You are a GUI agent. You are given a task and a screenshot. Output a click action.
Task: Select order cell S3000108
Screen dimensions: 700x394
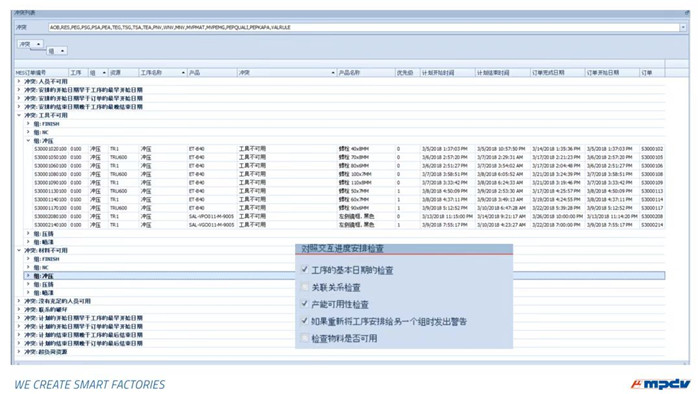click(x=652, y=174)
